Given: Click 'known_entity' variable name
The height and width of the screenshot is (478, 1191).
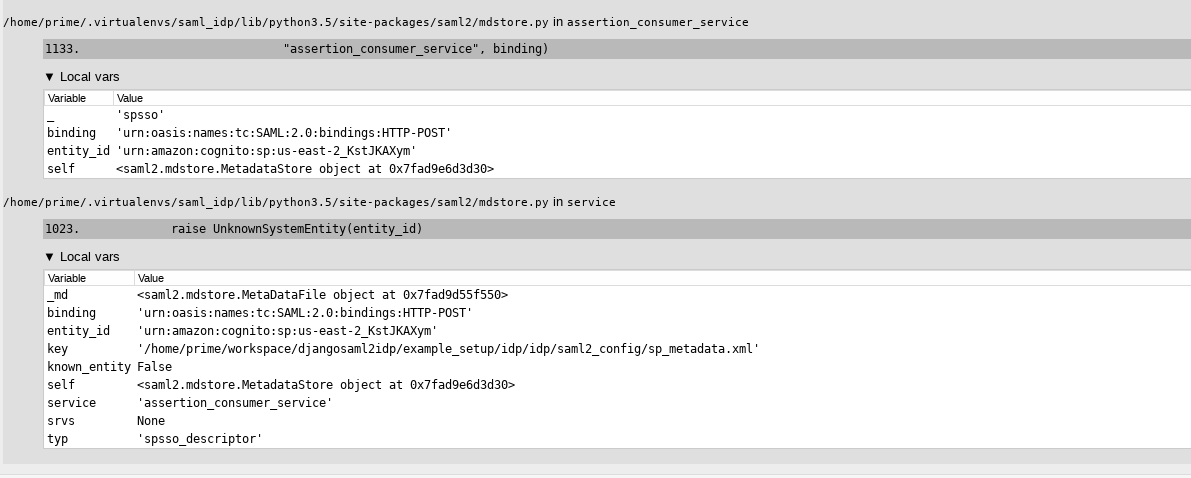Looking at the screenshot, I should [89, 367].
